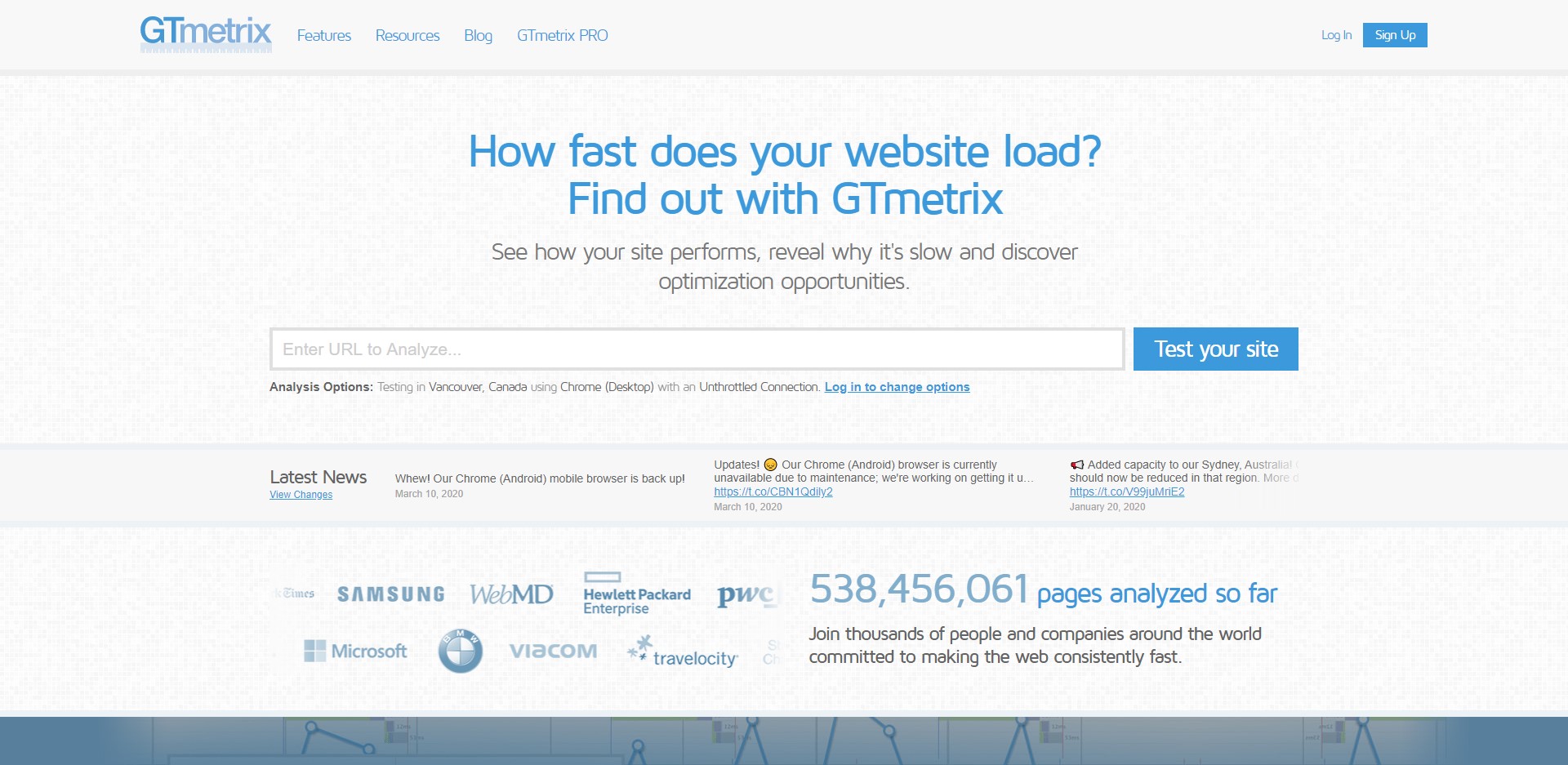Open the View Changes link

tap(301, 495)
